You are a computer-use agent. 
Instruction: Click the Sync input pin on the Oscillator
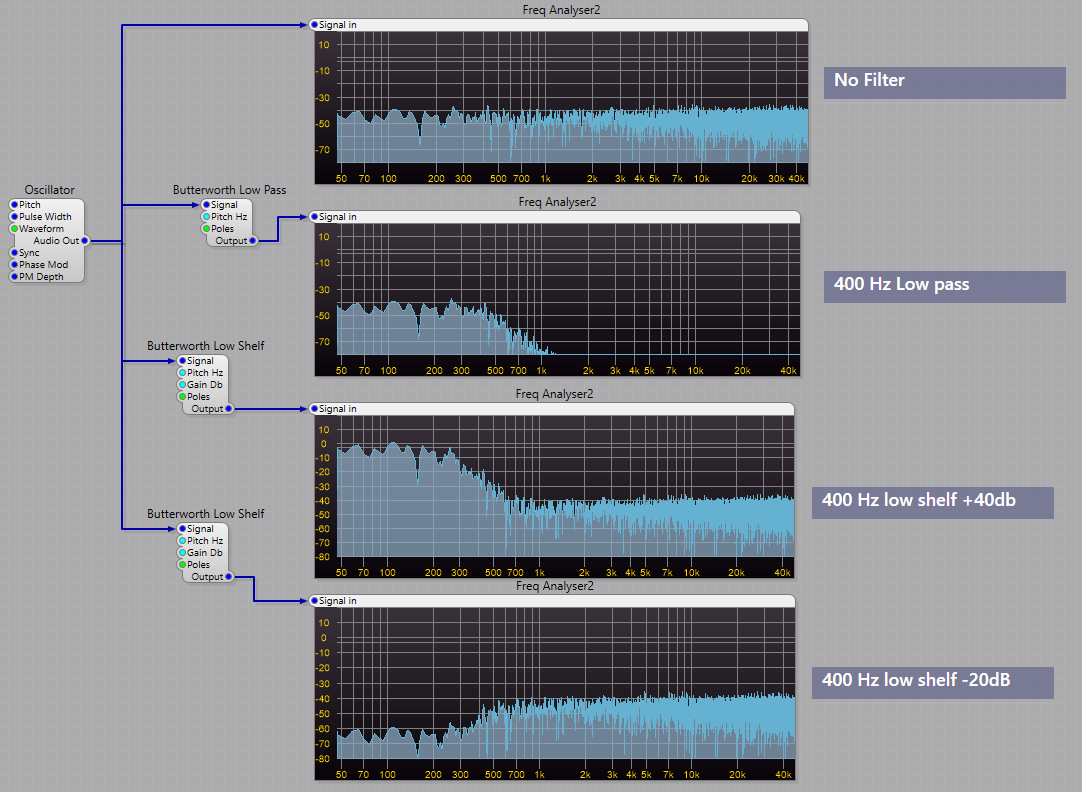pos(14,252)
